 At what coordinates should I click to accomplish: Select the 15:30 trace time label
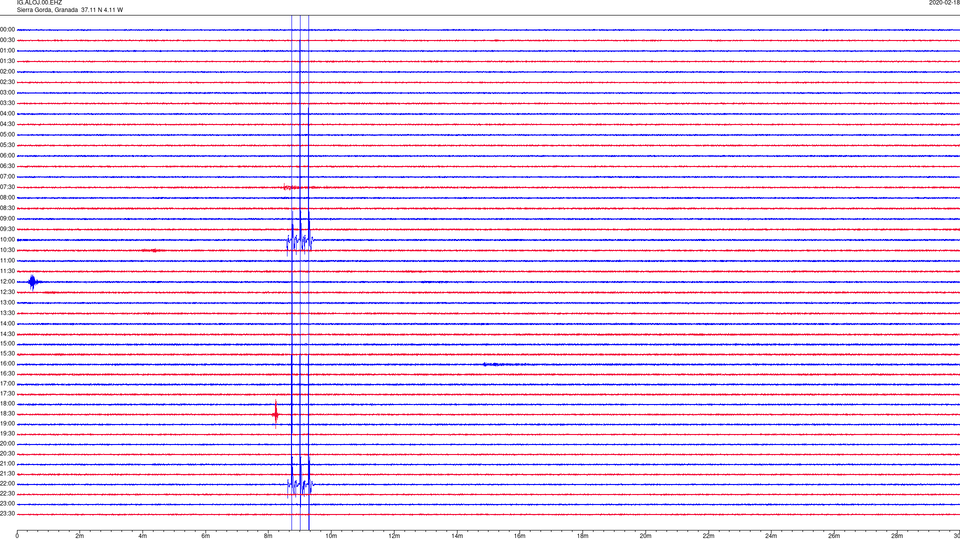coord(7,354)
